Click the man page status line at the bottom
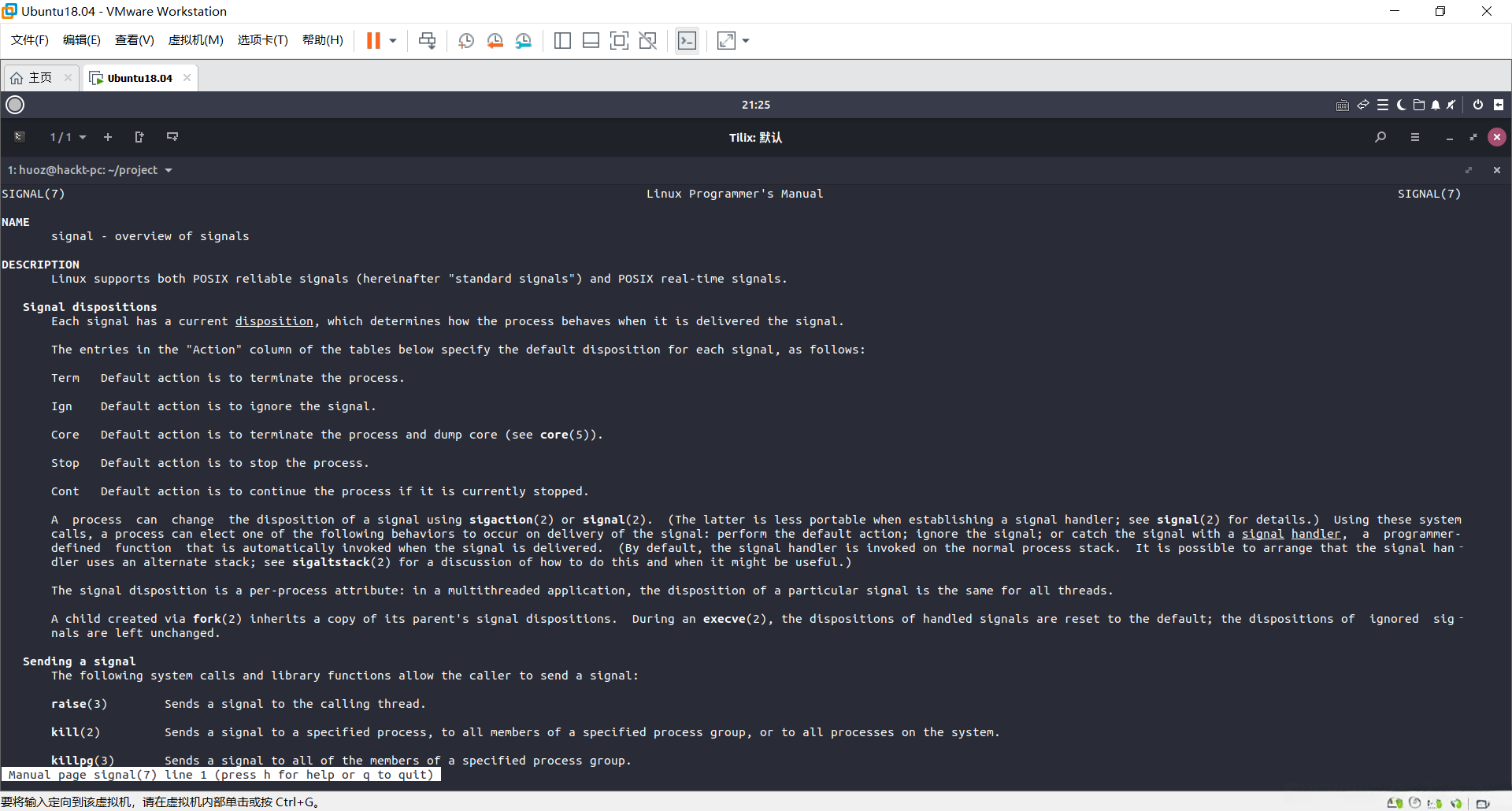The width and height of the screenshot is (1512, 811). (x=221, y=775)
